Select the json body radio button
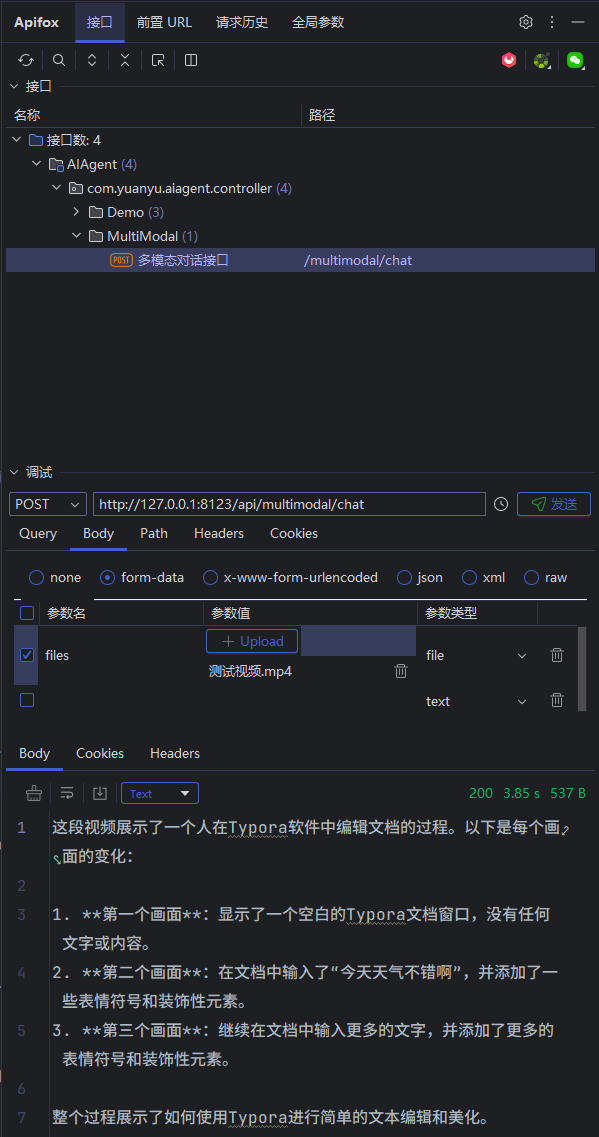The image size is (599, 1137). click(x=404, y=578)
